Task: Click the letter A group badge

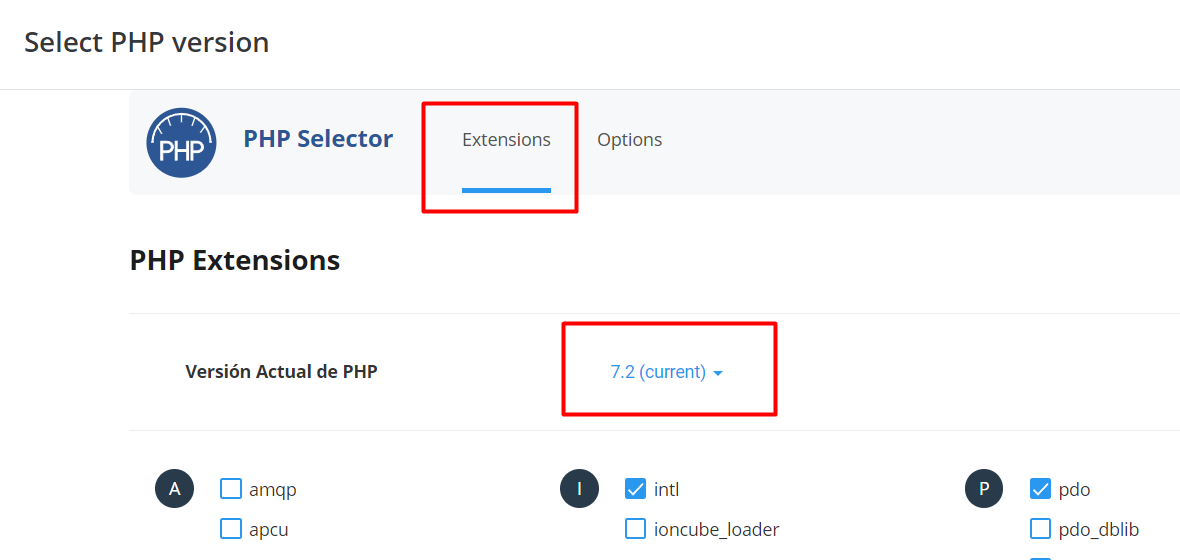Action: [x=175, y=489]
